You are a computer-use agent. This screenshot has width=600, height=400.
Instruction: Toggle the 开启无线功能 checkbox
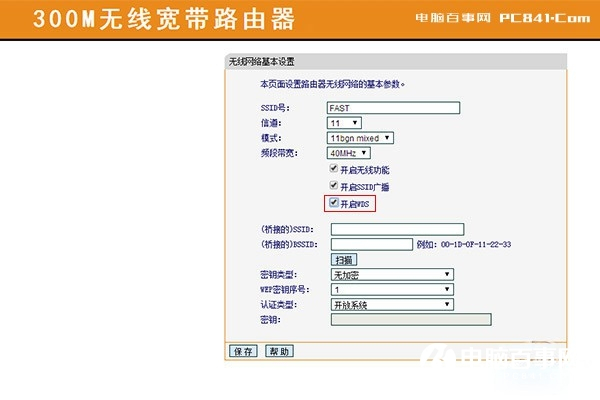tap(334, 168)
